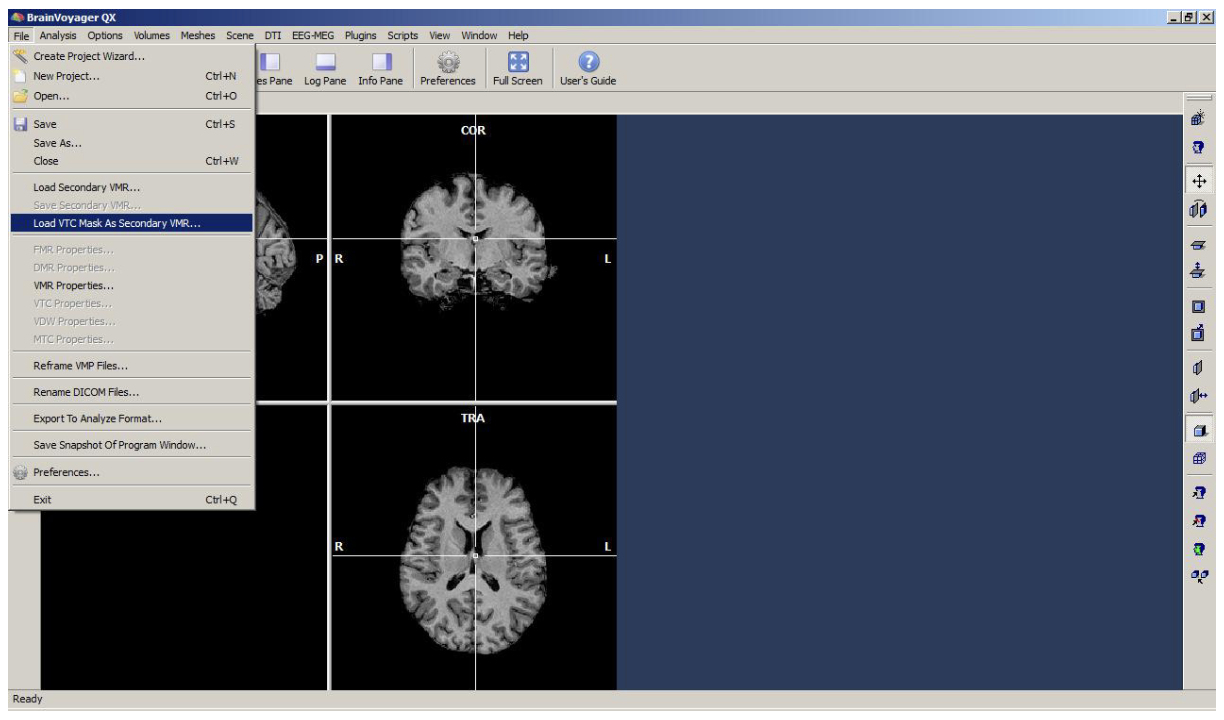The image size is (1224, 720).
Task: Select Rename DICOM Files... menu entry
Action: tap(132, 392)
